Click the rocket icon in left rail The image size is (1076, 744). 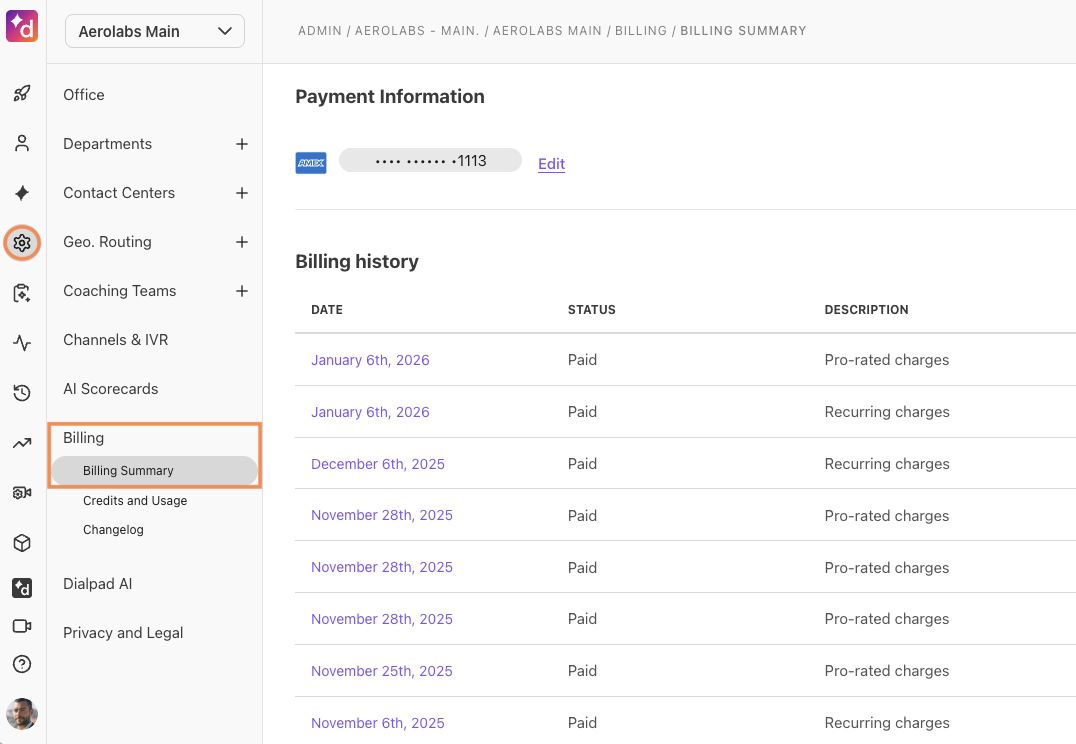tap(22, 94)
